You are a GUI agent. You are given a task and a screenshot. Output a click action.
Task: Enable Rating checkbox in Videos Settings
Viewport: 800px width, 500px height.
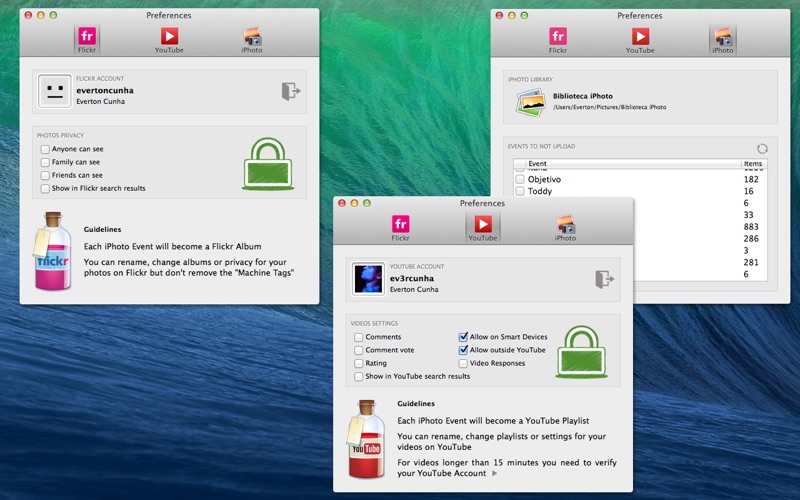(359, 363)
